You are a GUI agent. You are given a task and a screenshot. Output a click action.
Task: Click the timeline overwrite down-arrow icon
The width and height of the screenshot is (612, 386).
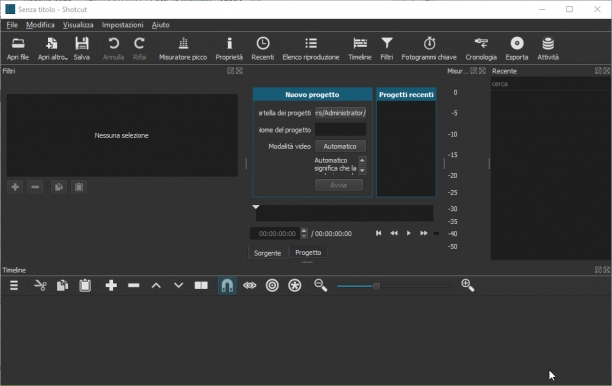coord(178,286)
